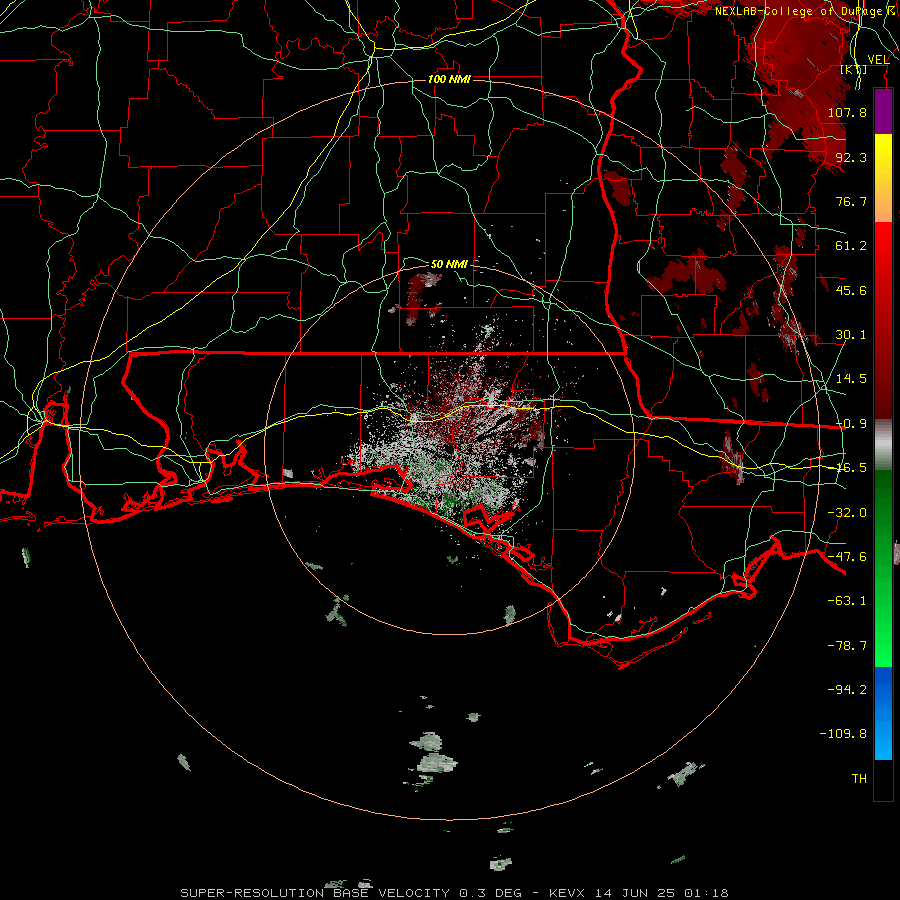Click the blue segment of the color bar
This screenshot has height=900, width=900.
[883, 713]
